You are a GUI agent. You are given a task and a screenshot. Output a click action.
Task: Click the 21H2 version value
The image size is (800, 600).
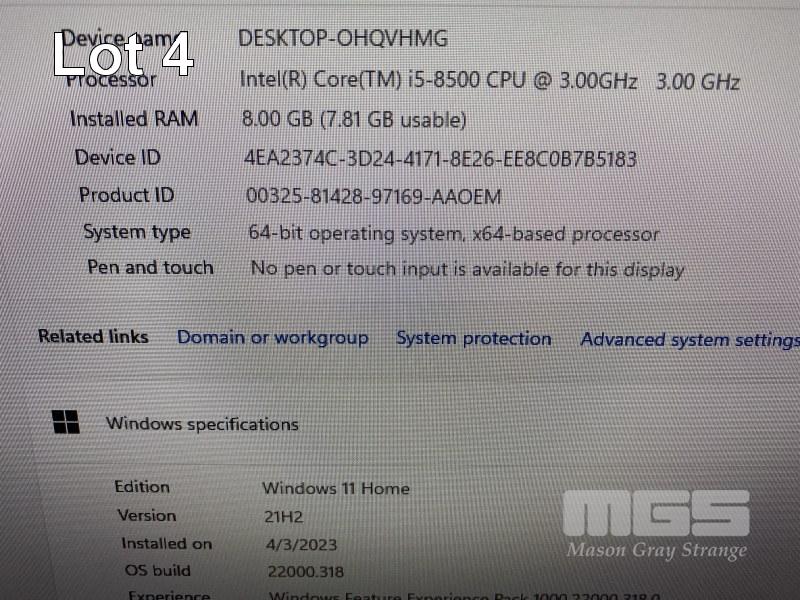pyautogui.click(x=284, y=517)
